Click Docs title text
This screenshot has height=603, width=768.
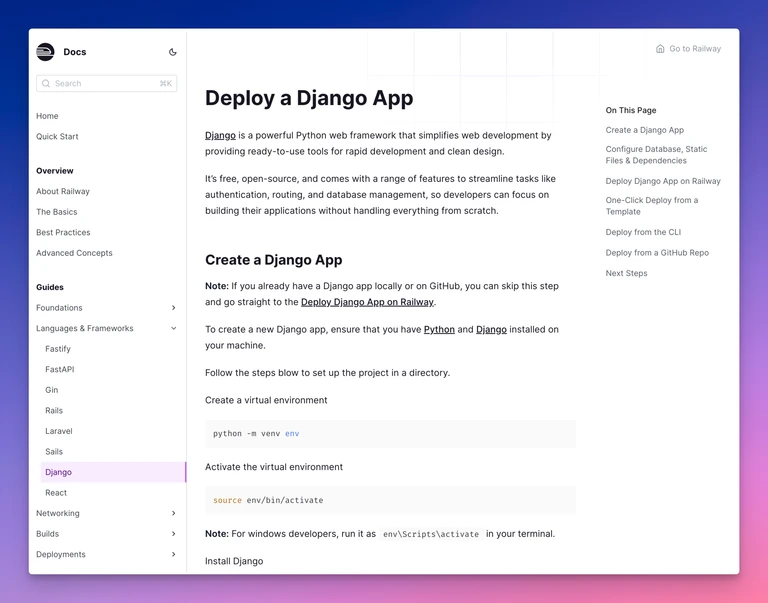pyautogui.click(x=75, y=52)
